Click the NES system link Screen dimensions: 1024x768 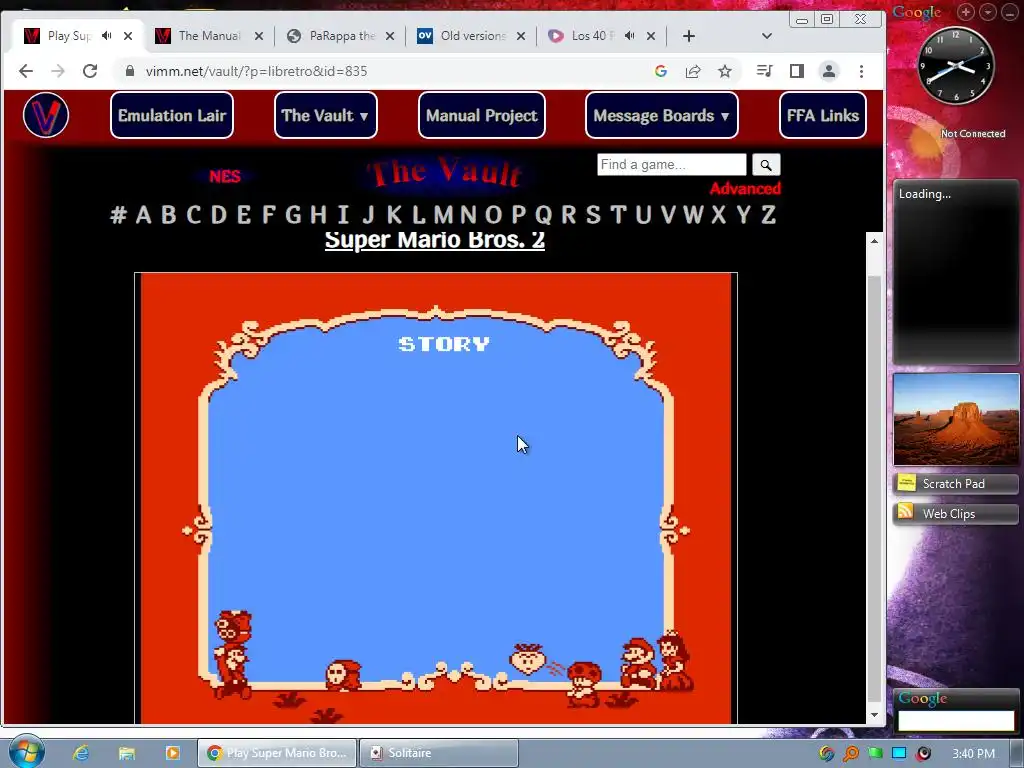click(x=225, y=176)
